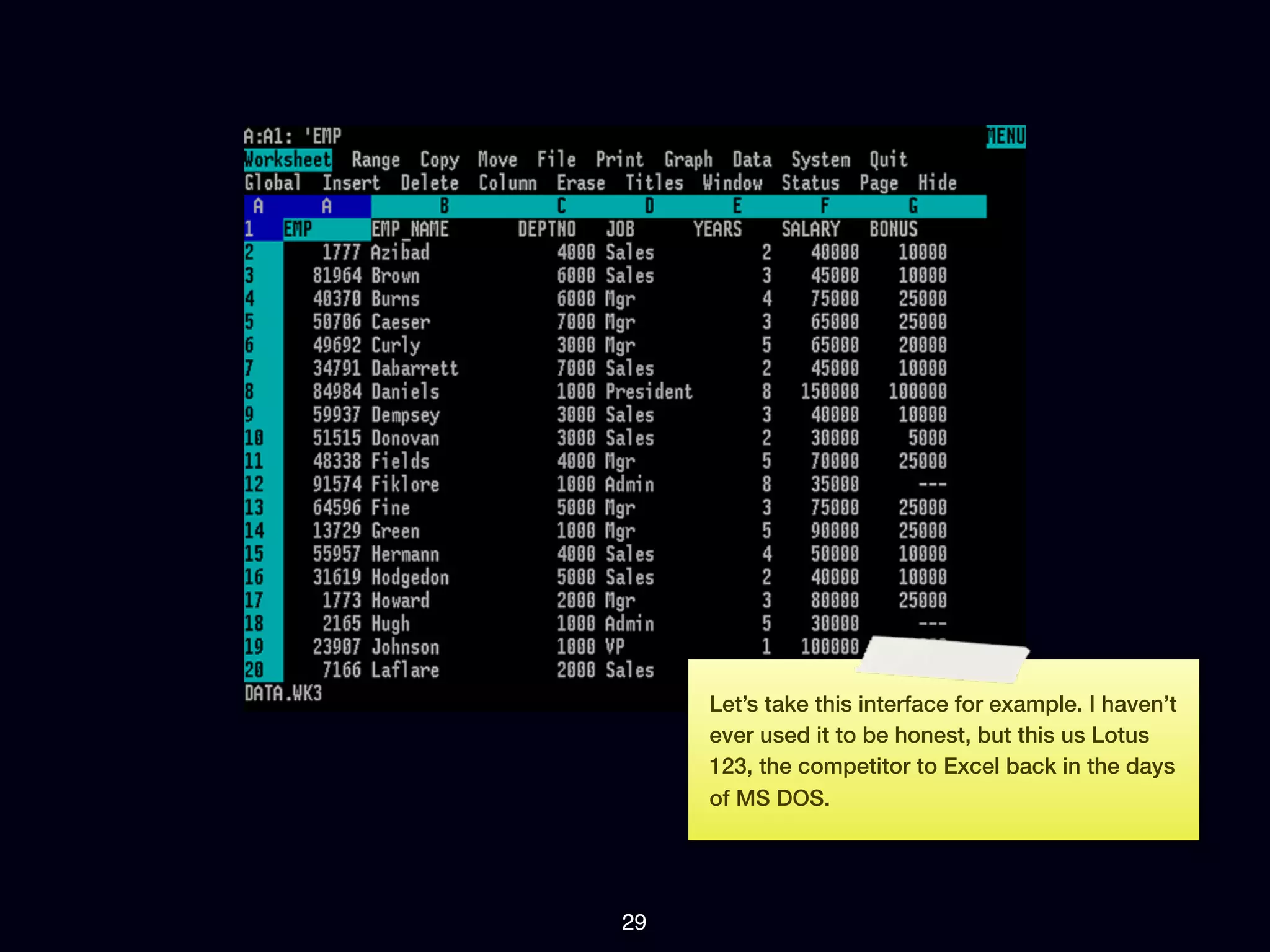Click the name cell Azibad
The image size is (1270, 952).
click(x=400, y=252)
